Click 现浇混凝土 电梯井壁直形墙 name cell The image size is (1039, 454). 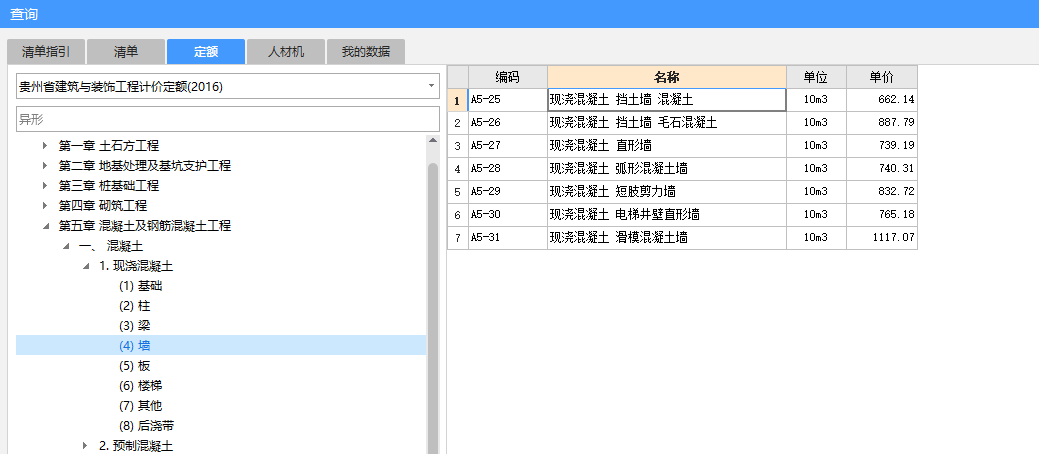tap(667, 215)
